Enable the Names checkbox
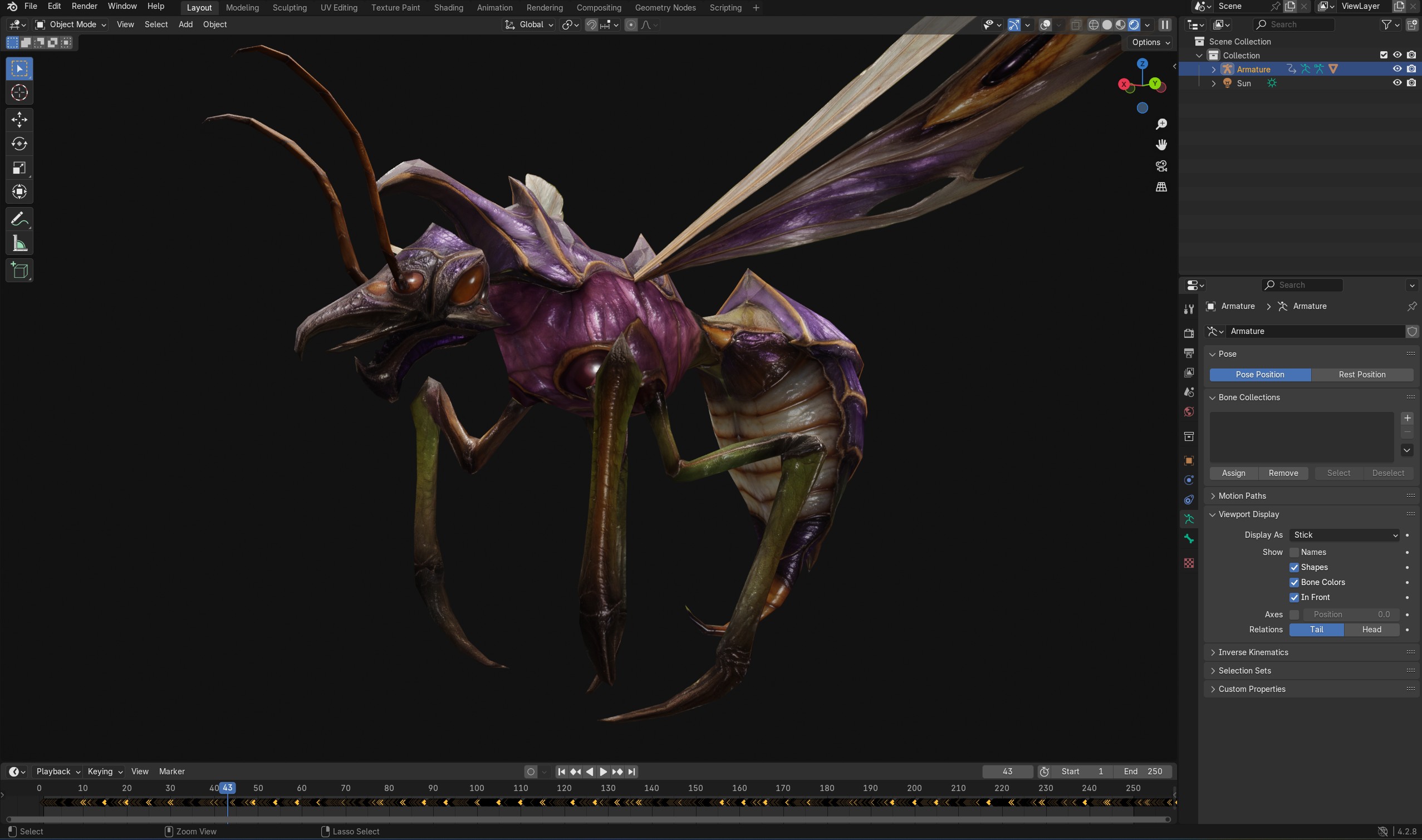 [1294, 552]
